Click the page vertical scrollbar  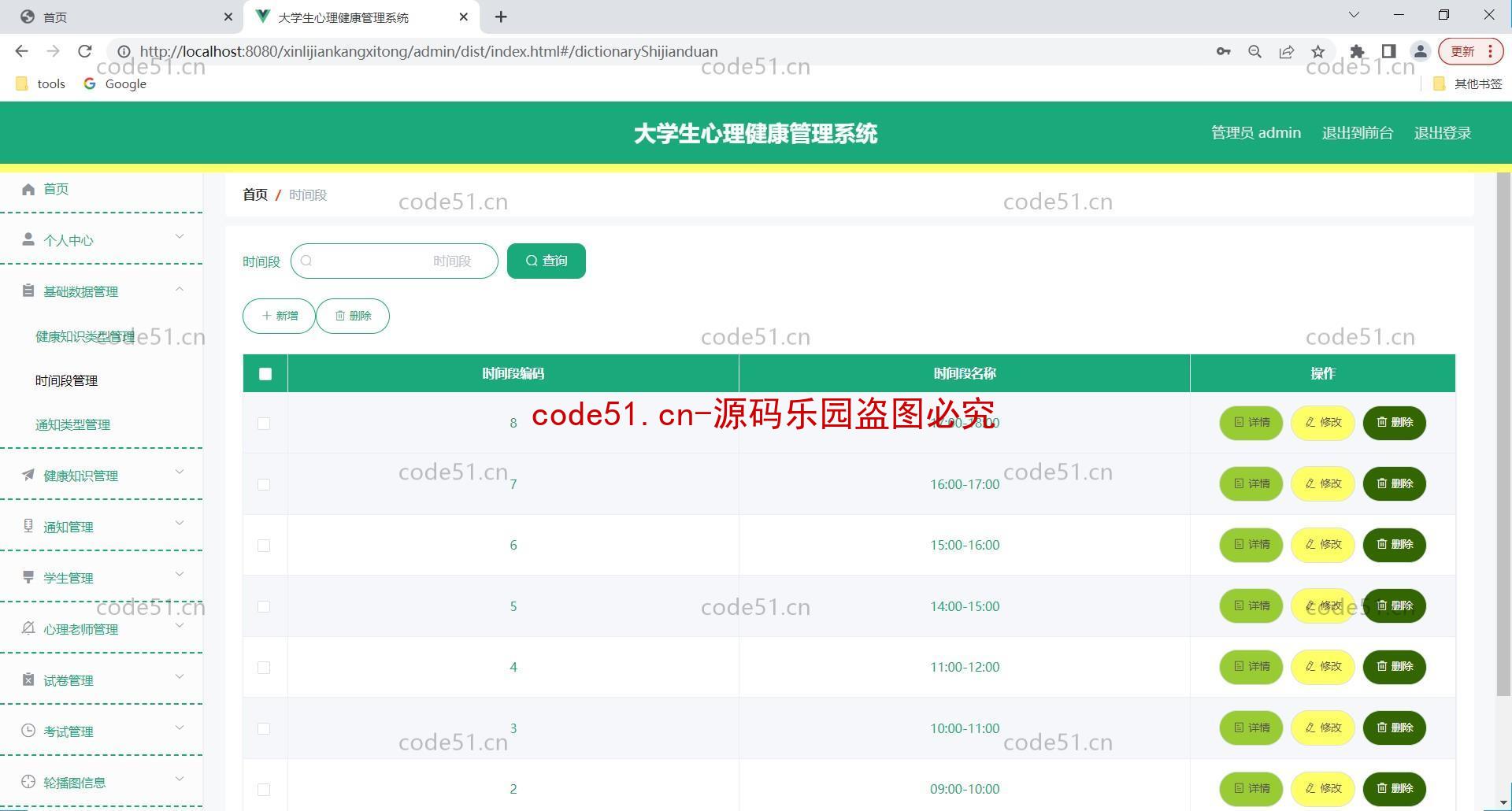click(1503, 433)
